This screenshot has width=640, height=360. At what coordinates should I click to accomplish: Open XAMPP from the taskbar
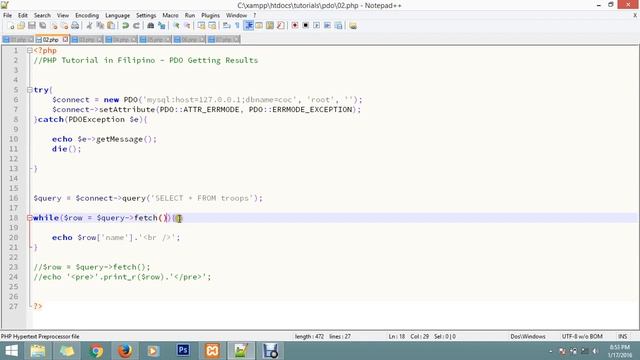coord(212,351)
